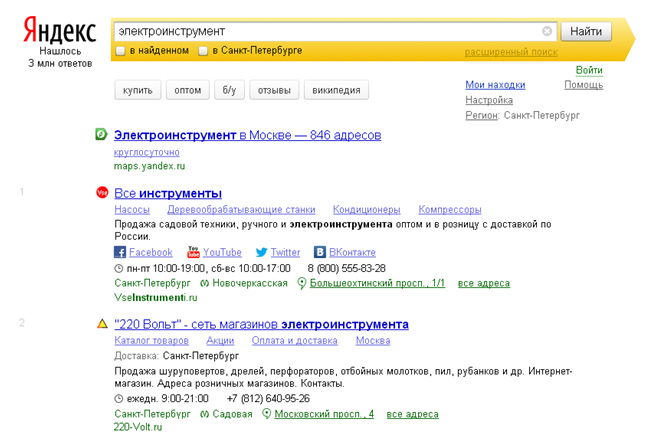This screenshot has height=439, width=646.
Task: Click the yellow warning triangle next to 220 Вольт
Action: point(101,324)
